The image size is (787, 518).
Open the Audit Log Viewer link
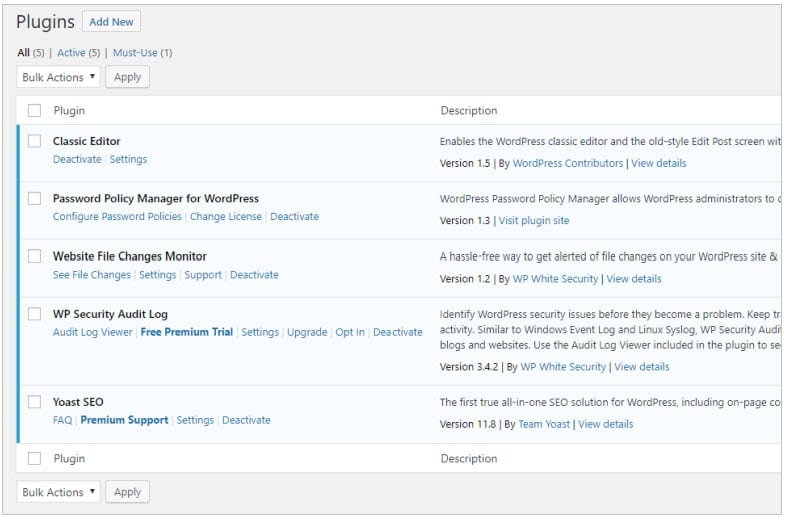(93, 332)
